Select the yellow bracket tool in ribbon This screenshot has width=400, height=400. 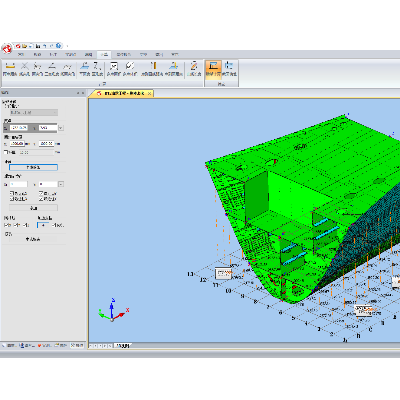coord(10,69)
